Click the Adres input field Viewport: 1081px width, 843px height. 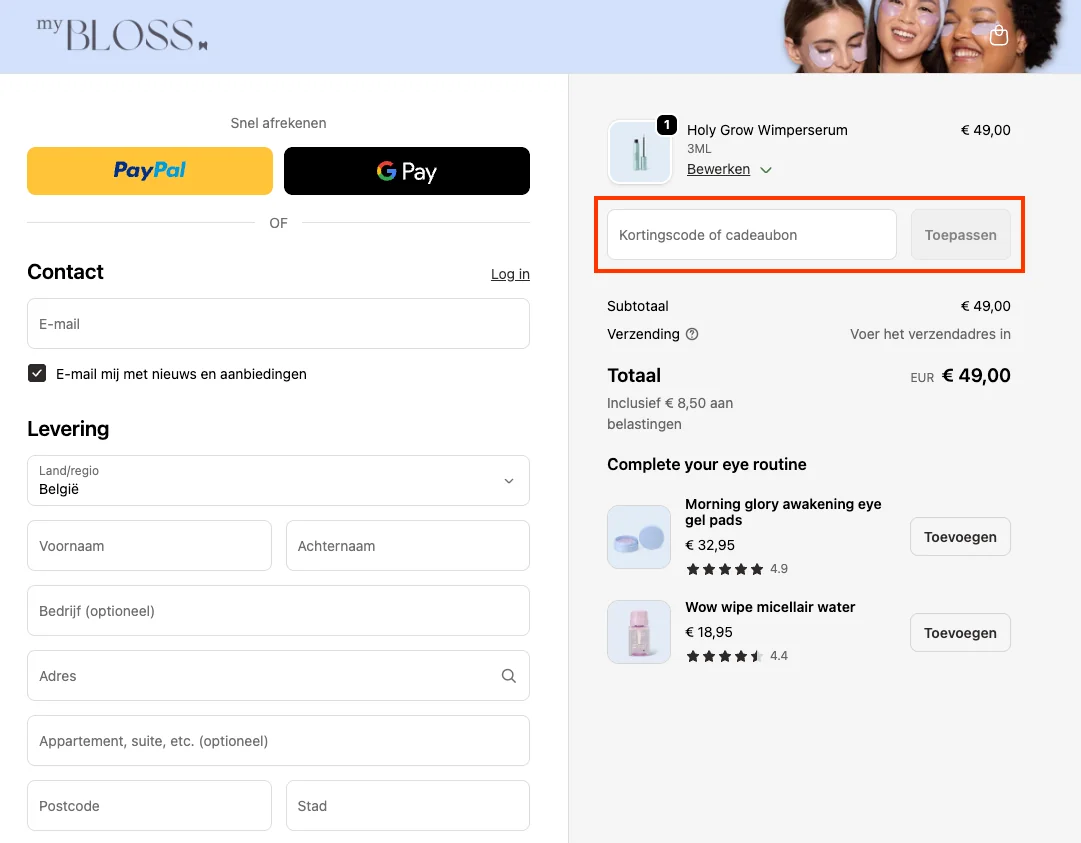pyautogui.click(x=279, y=676)
